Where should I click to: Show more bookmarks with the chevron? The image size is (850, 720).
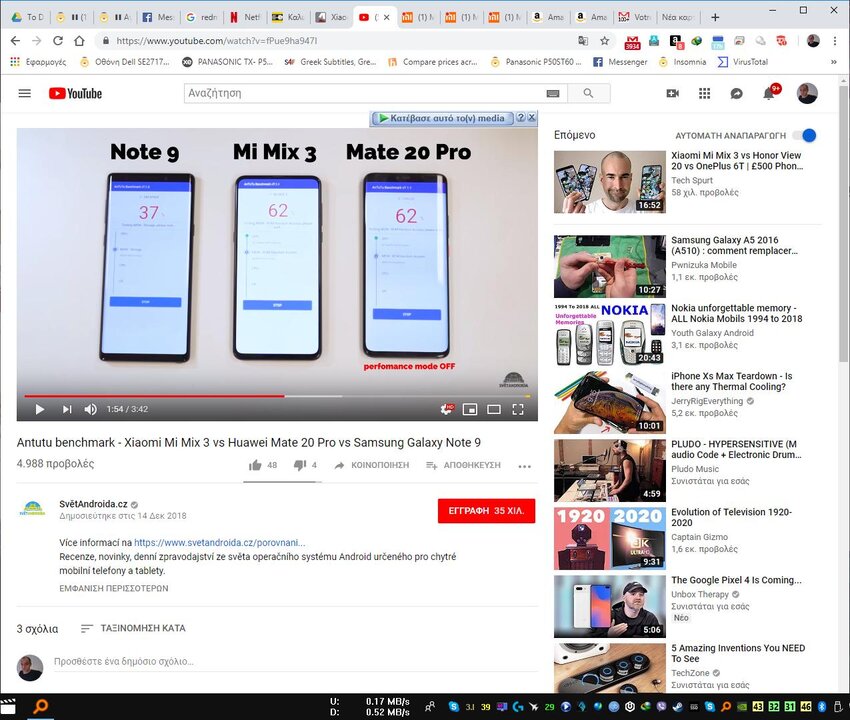click(834, 62)
